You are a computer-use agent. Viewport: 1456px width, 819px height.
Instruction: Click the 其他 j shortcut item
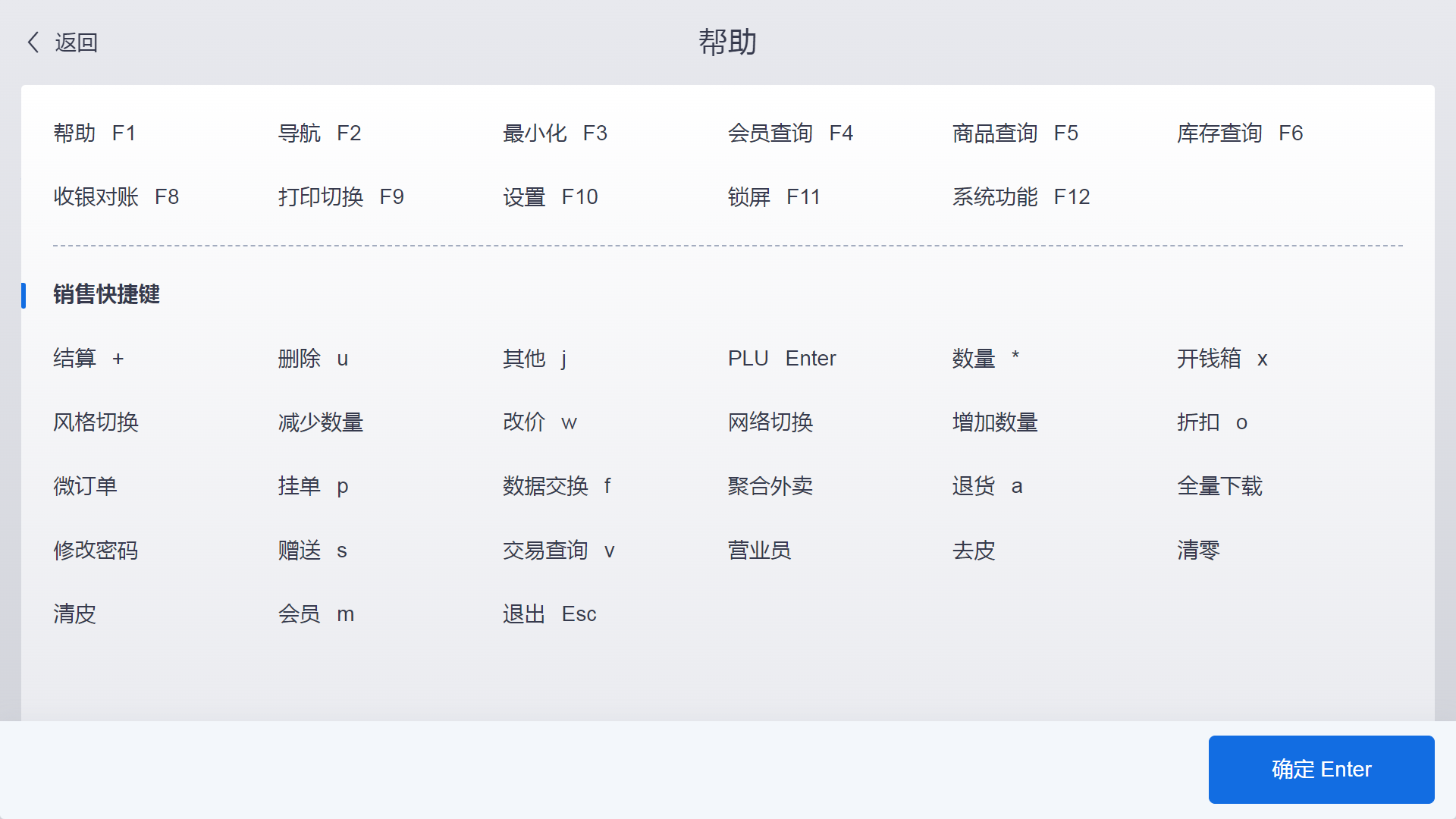coord(535,358)
